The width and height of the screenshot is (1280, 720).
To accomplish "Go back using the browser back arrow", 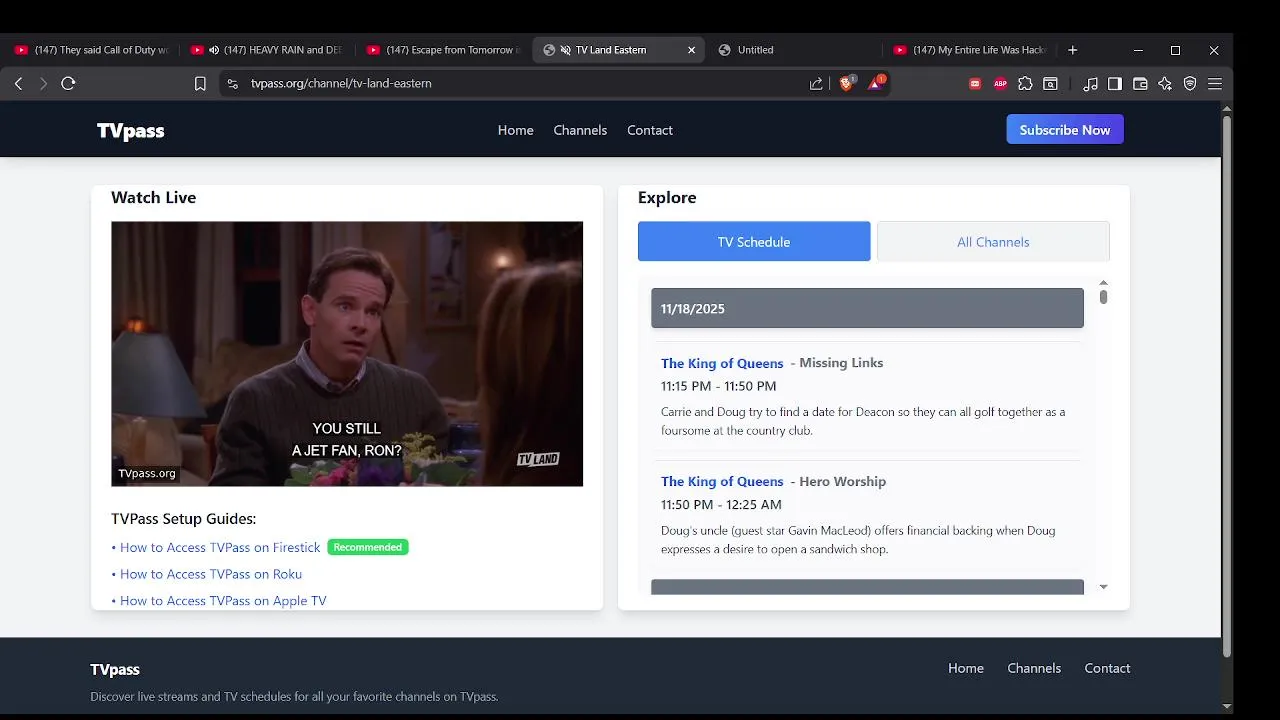I will [x=18, y=83].
